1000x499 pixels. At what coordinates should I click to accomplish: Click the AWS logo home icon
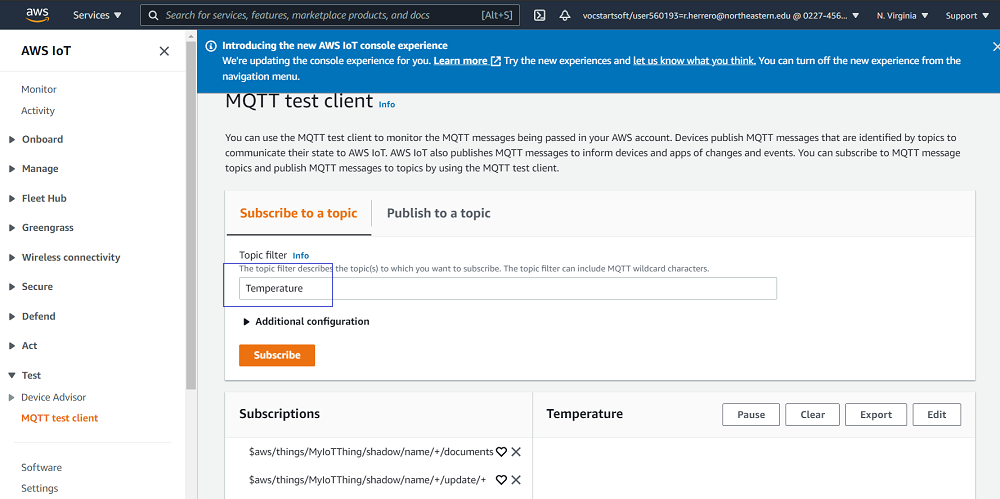click(x=38, y=15)
